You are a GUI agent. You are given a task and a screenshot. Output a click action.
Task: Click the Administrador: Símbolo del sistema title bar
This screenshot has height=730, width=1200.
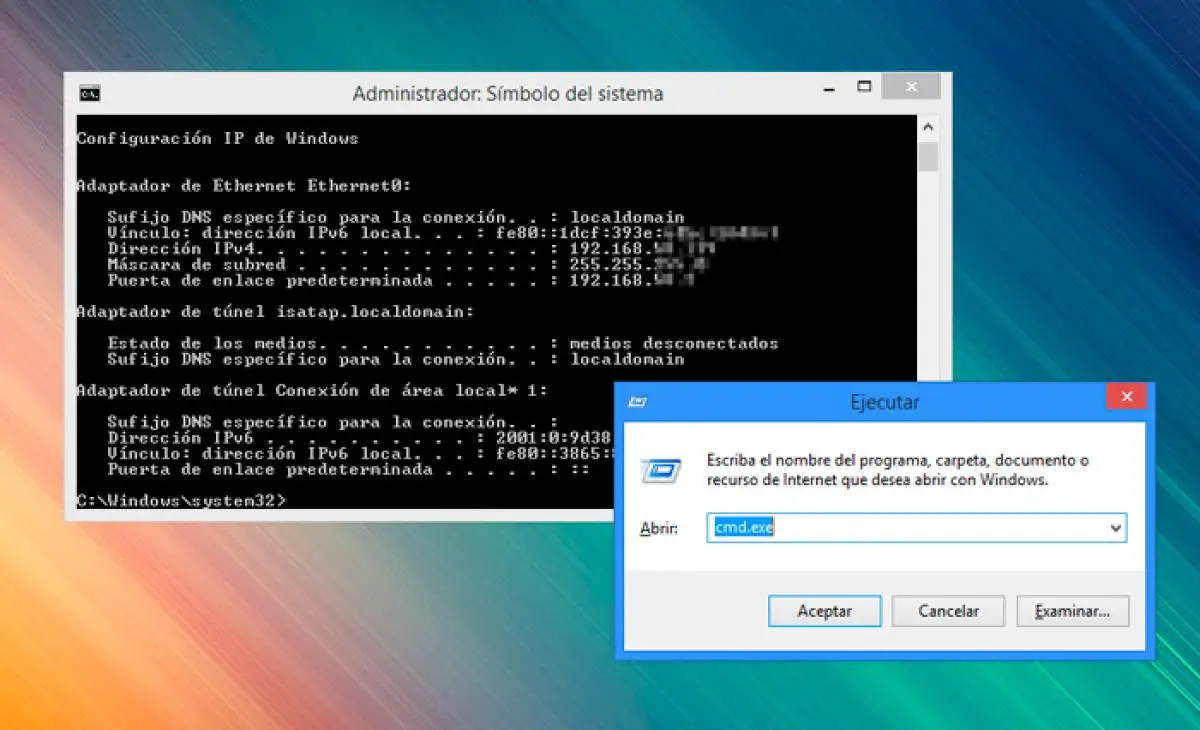click(x=507, y=94)
